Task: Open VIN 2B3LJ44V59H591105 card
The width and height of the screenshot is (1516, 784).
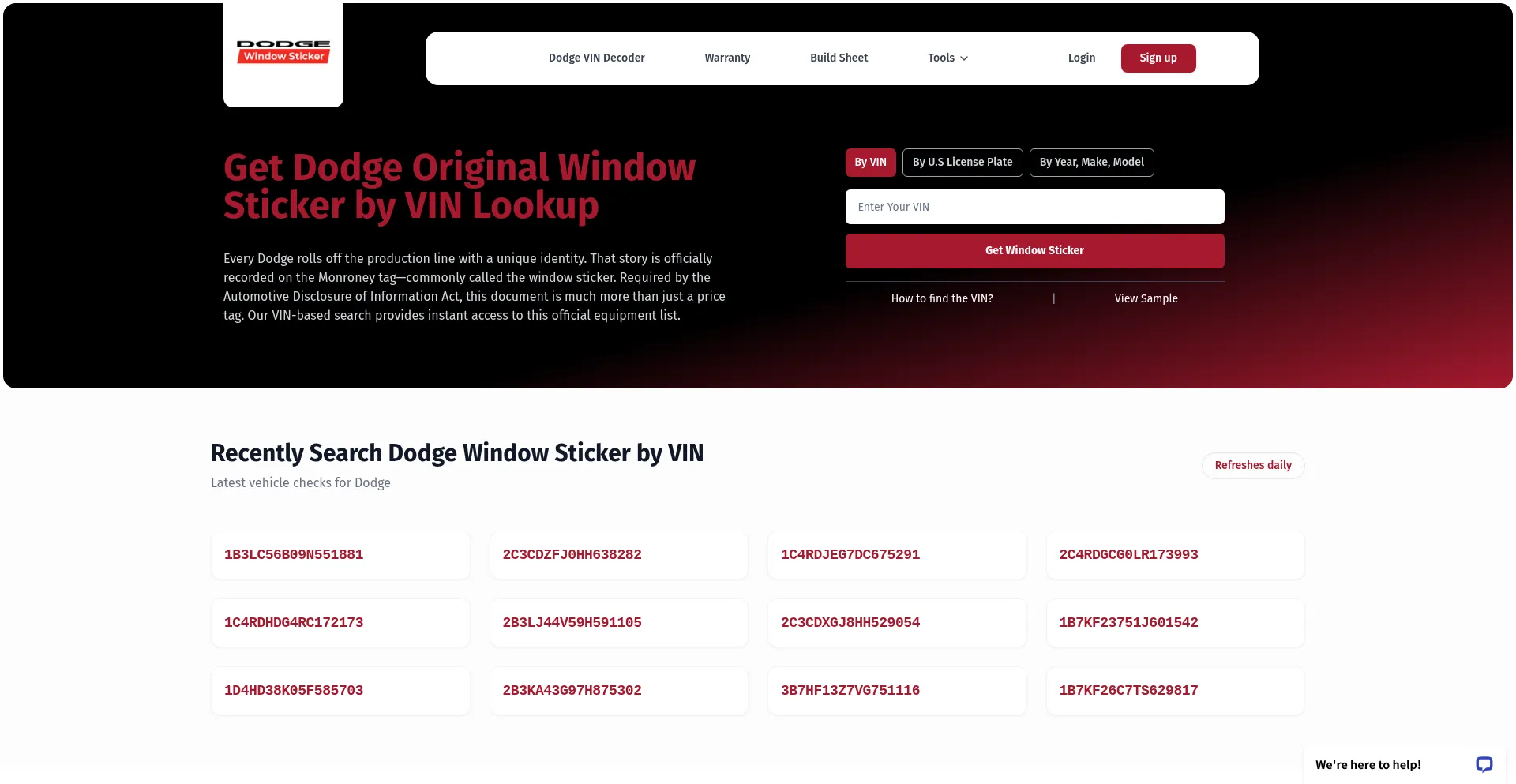Action: point(619,623)
